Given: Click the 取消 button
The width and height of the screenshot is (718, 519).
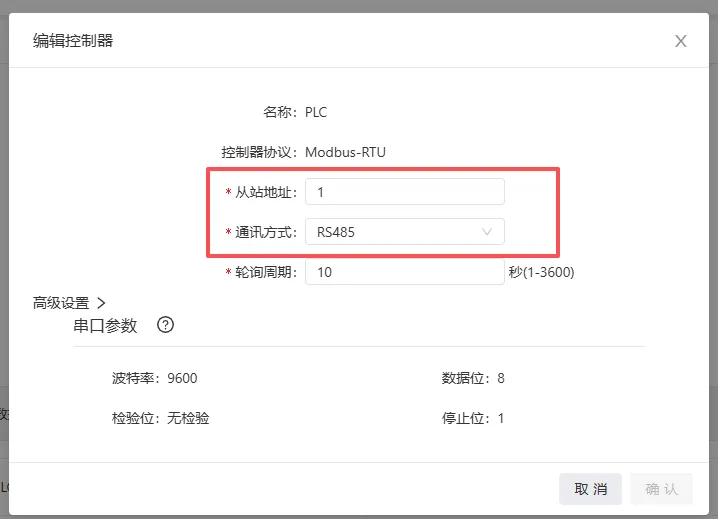Looking at the screenshot, I should (x=590, y=489).
